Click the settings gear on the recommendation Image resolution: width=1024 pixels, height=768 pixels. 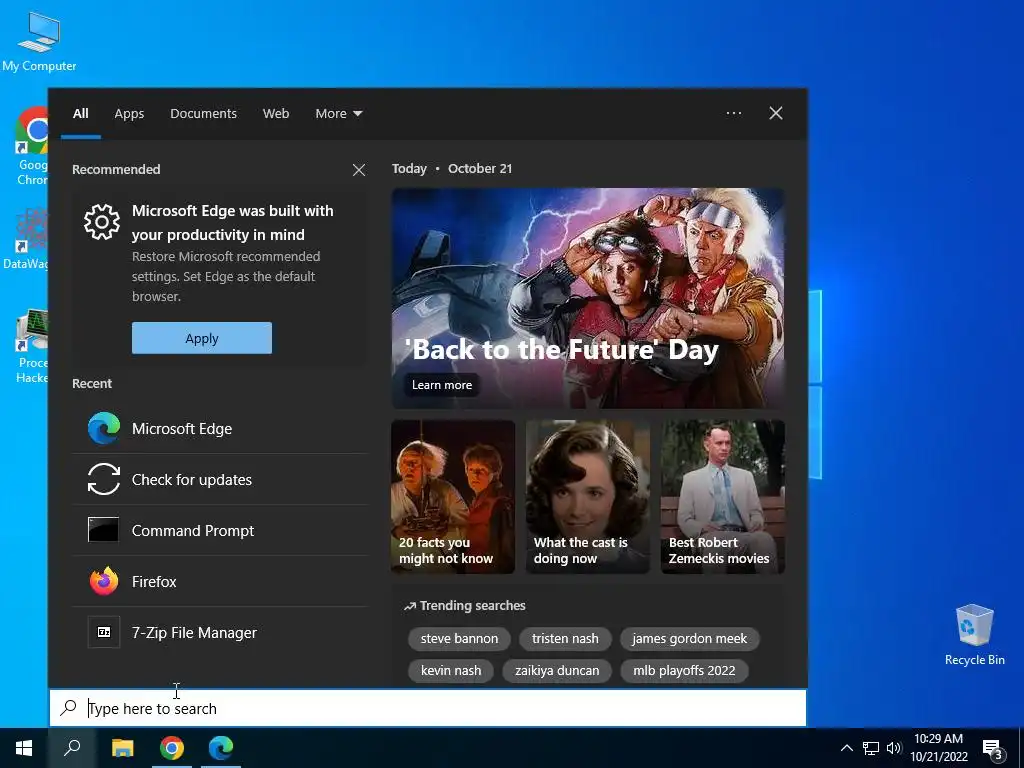tap(102, 222)
